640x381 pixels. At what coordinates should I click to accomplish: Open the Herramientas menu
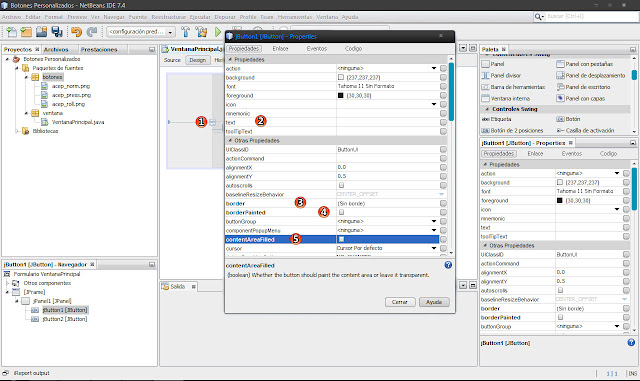(295, 17)
